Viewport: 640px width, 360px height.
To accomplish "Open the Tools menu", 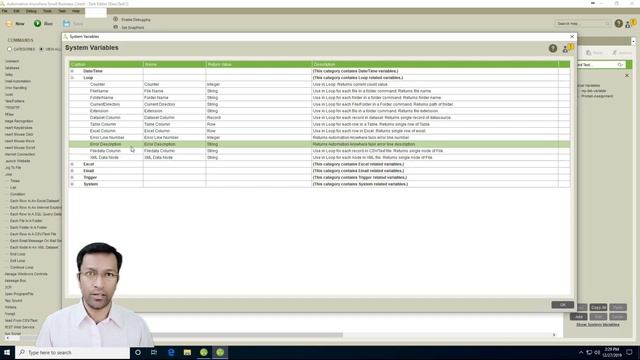I will [x=47, y=11].
